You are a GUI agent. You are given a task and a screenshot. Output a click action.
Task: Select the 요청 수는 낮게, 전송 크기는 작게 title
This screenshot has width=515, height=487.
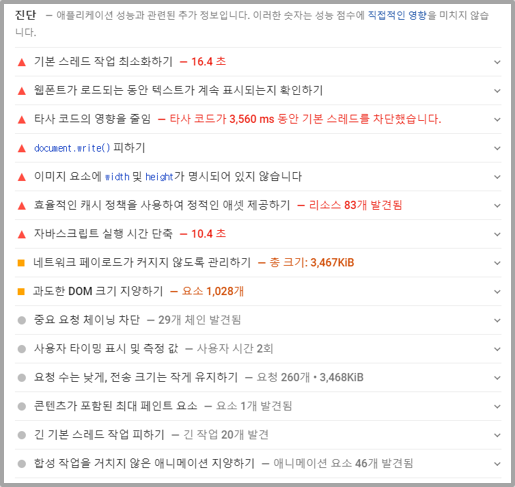(x=136, y=377)
